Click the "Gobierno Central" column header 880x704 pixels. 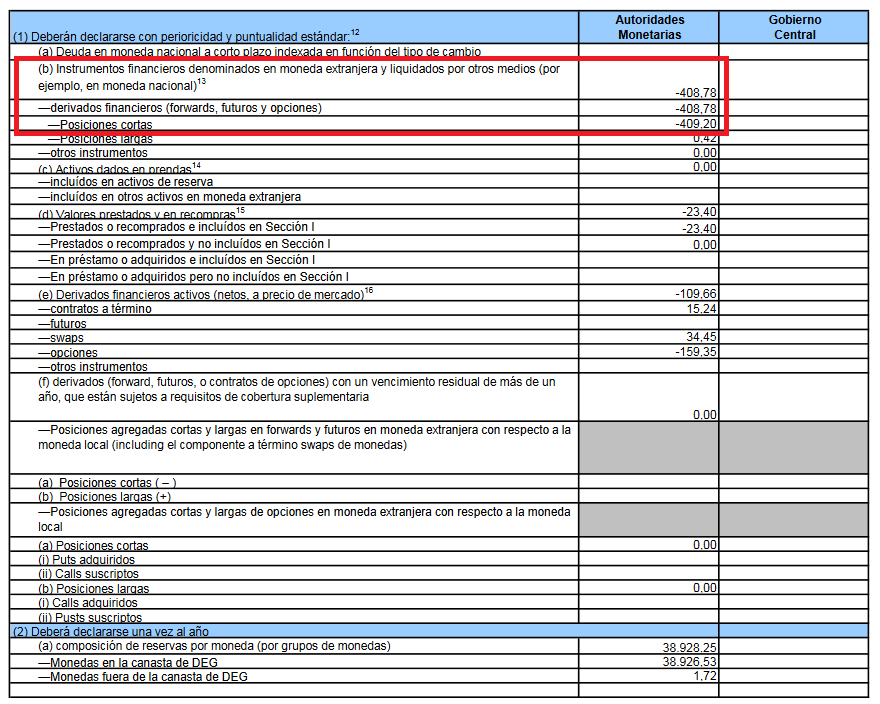795,27
